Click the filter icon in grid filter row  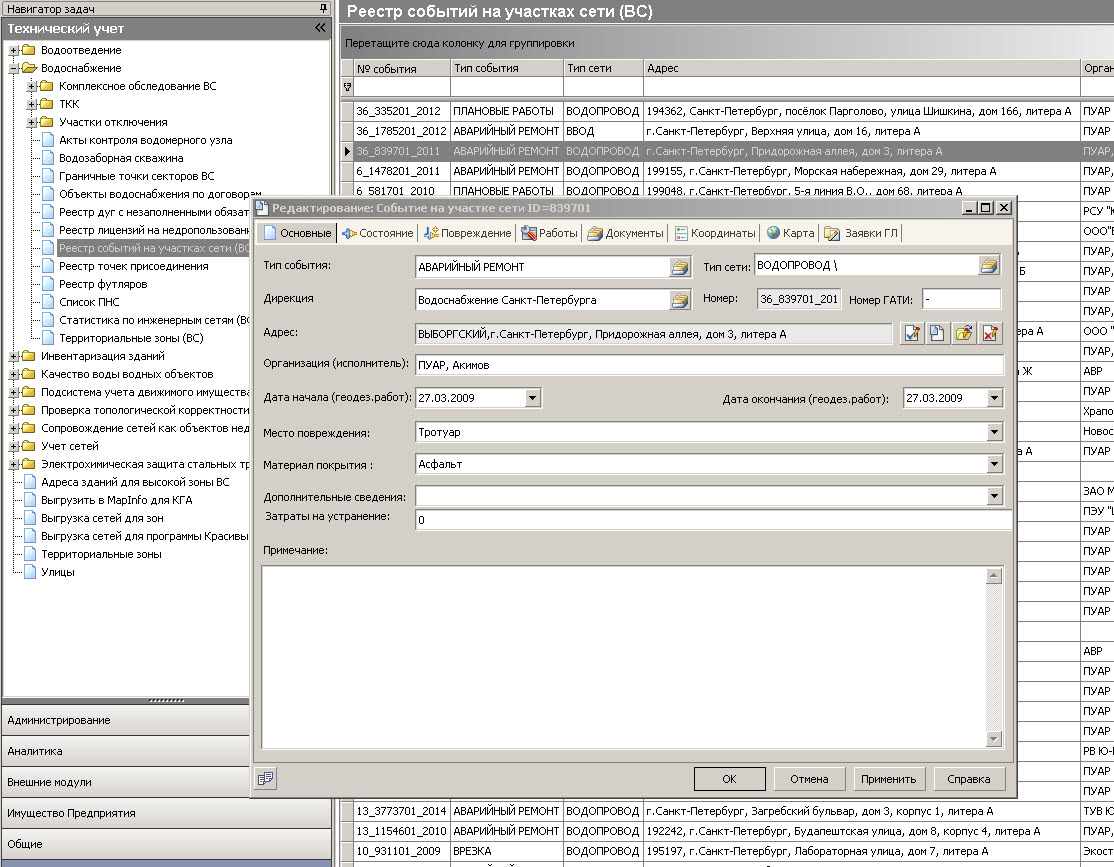point(347,88)
